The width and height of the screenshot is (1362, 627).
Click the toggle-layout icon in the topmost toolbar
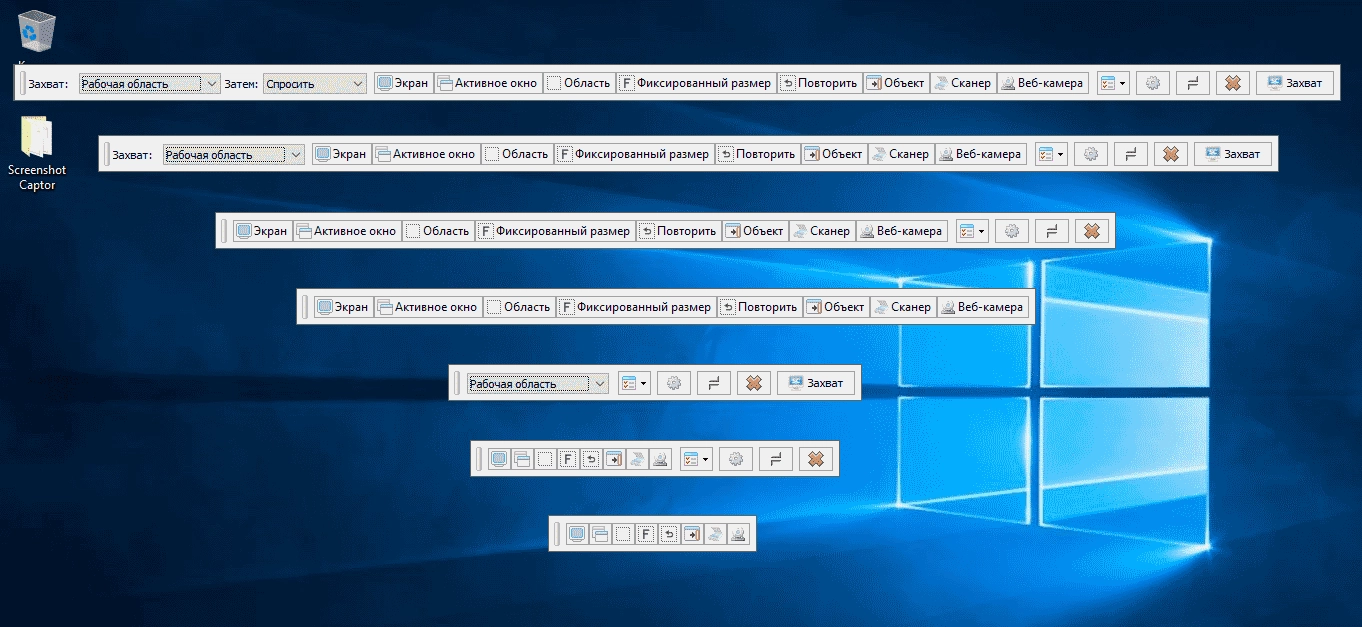[x=1193, y=83]
